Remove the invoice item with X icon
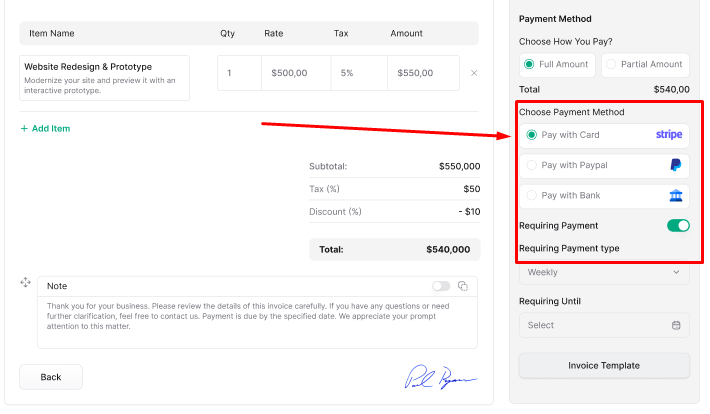710x414 pixels. tap(474, 73)
